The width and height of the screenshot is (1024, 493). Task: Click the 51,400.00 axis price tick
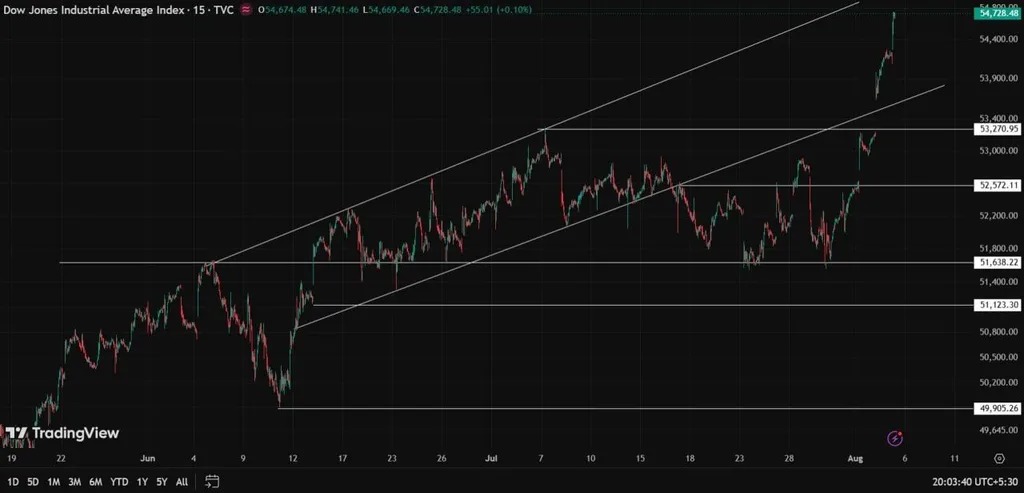coord(999,282)
